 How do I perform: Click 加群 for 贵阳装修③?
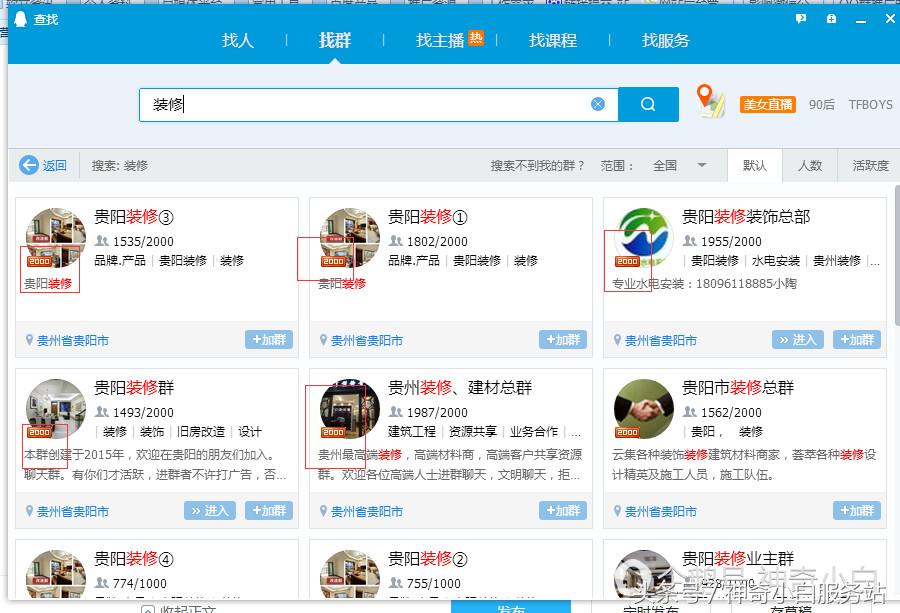(x=269, y=339)
